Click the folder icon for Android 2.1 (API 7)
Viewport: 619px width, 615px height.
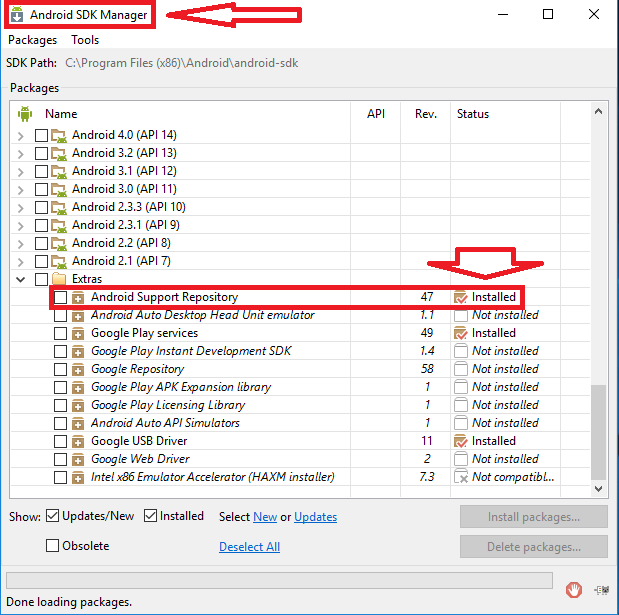coord(59,261)
